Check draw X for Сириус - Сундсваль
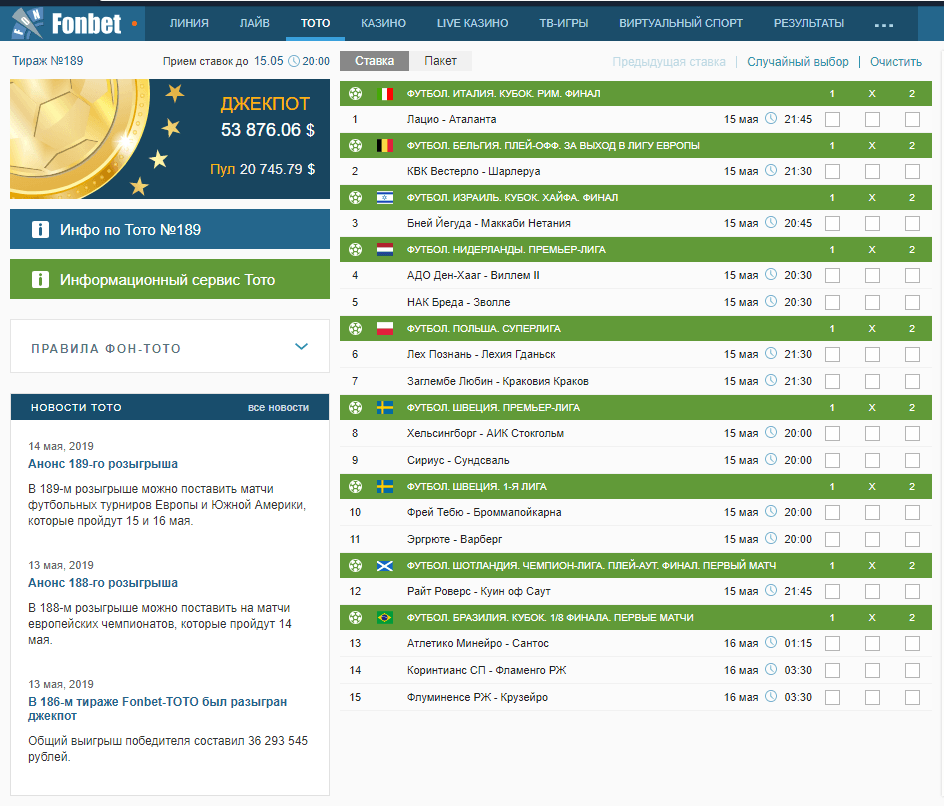The width and height of the screenshot is (944, 806). click(872, 460)
